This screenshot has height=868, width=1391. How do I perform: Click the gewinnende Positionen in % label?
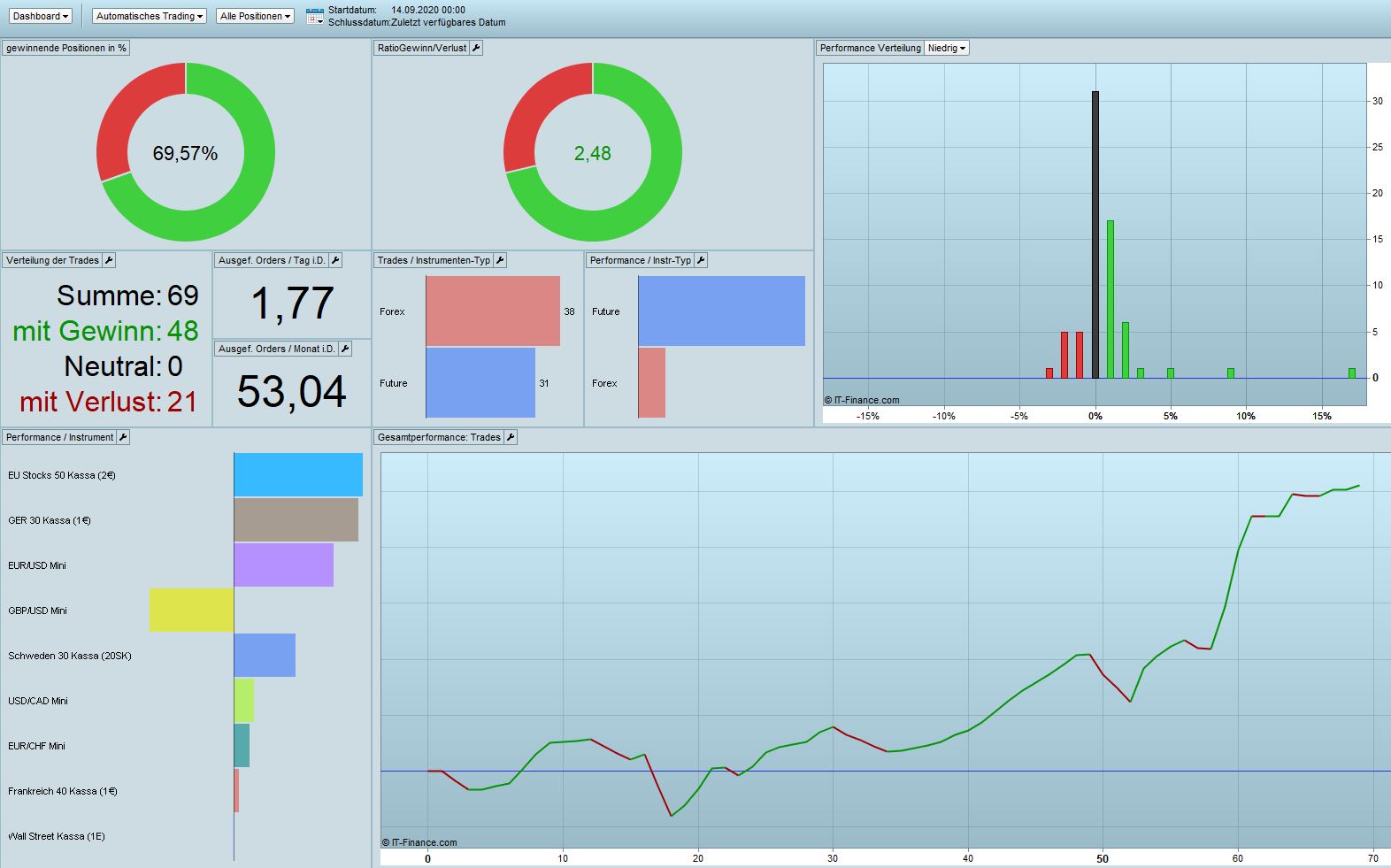[x=66, y=48]
